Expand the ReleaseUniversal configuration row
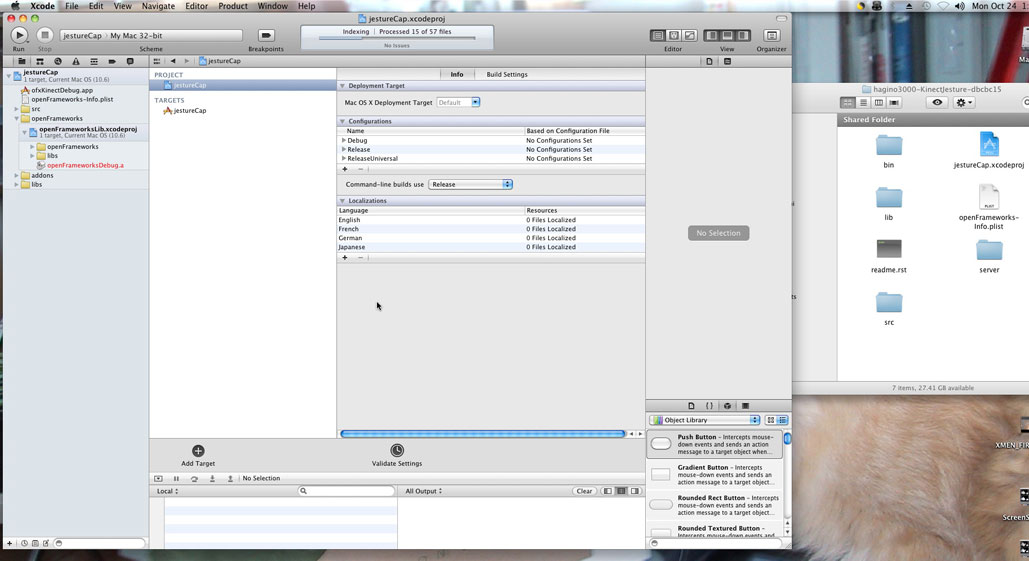 343,159
